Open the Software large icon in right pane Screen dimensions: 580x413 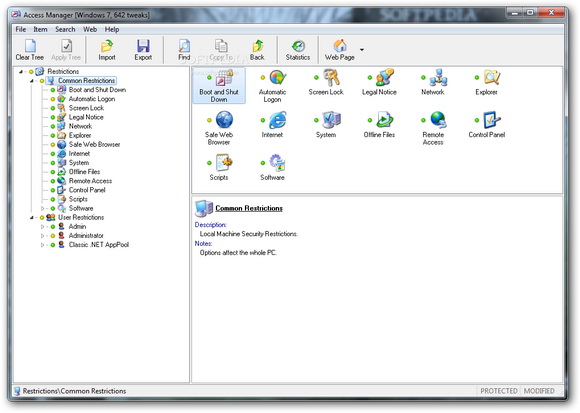pos(278,163)
